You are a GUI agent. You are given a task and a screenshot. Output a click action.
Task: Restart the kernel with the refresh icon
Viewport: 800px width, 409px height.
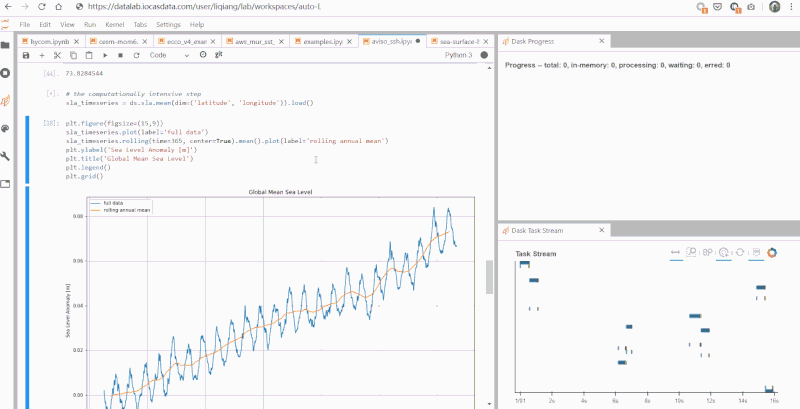coord(136,55)
